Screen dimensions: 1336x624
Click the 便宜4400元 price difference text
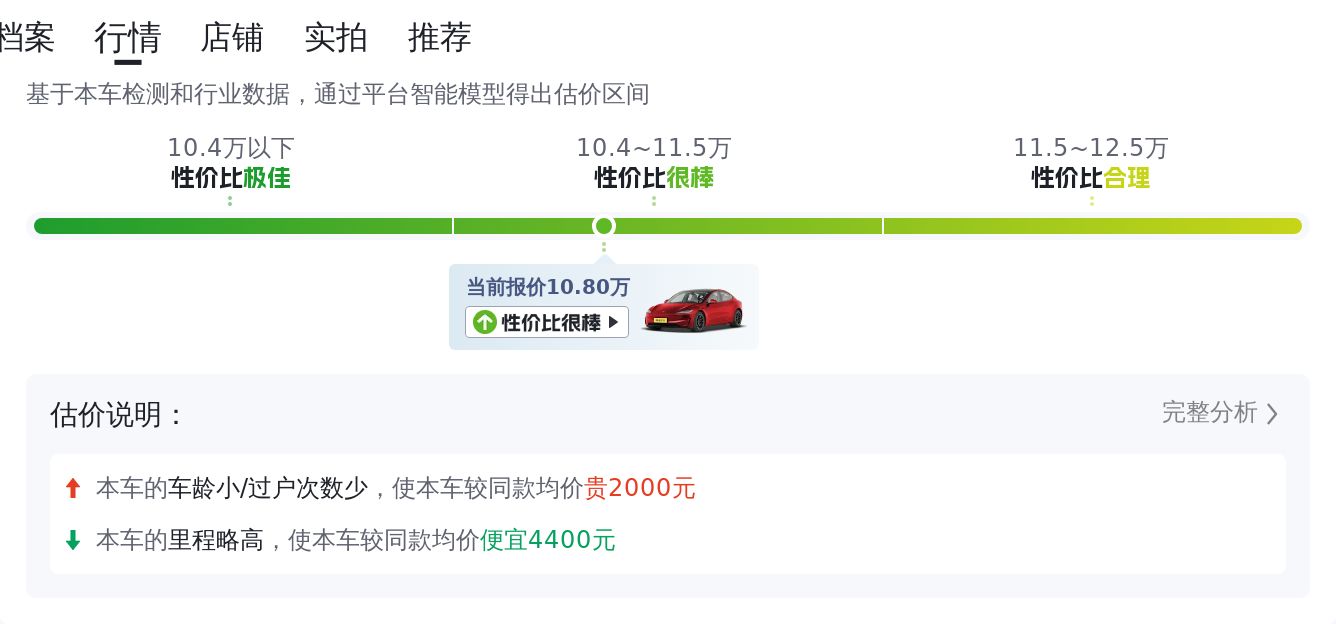pos(548,540)
